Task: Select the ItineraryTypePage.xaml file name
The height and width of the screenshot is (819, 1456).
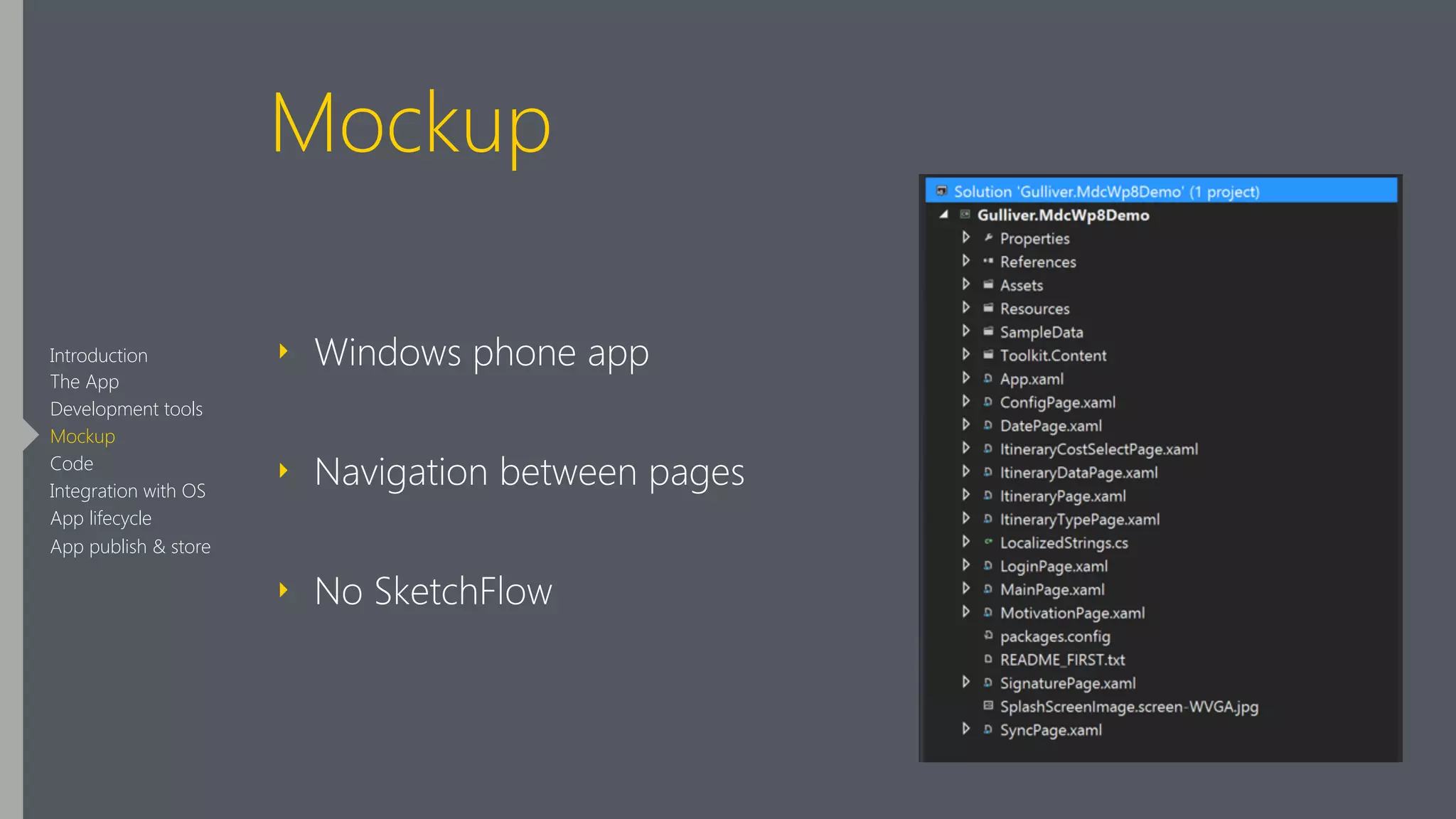Action: 1080,520
